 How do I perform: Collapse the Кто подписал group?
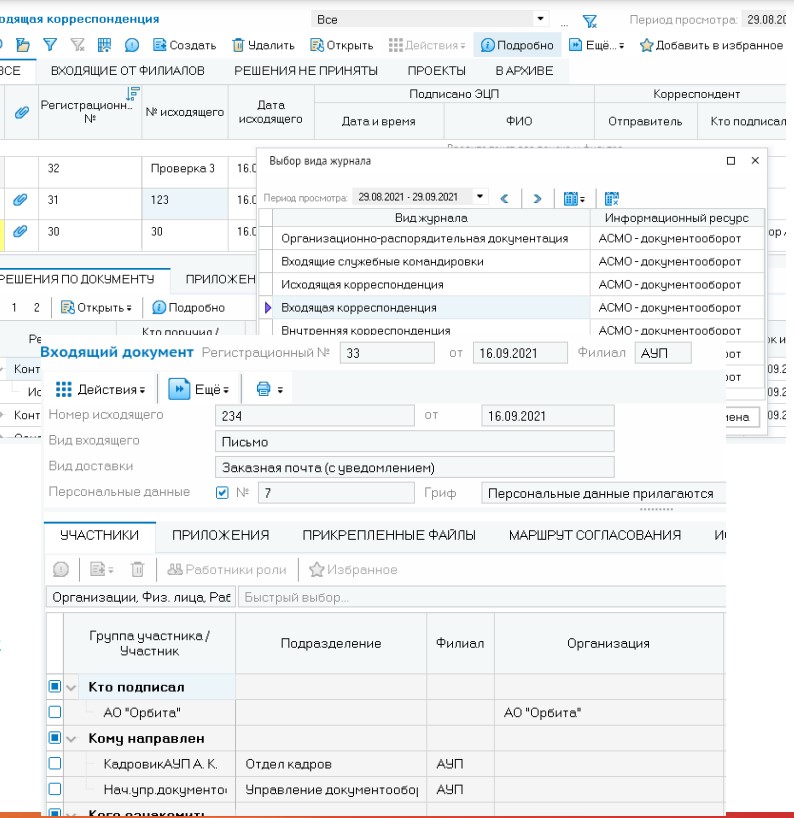point(71,688)
